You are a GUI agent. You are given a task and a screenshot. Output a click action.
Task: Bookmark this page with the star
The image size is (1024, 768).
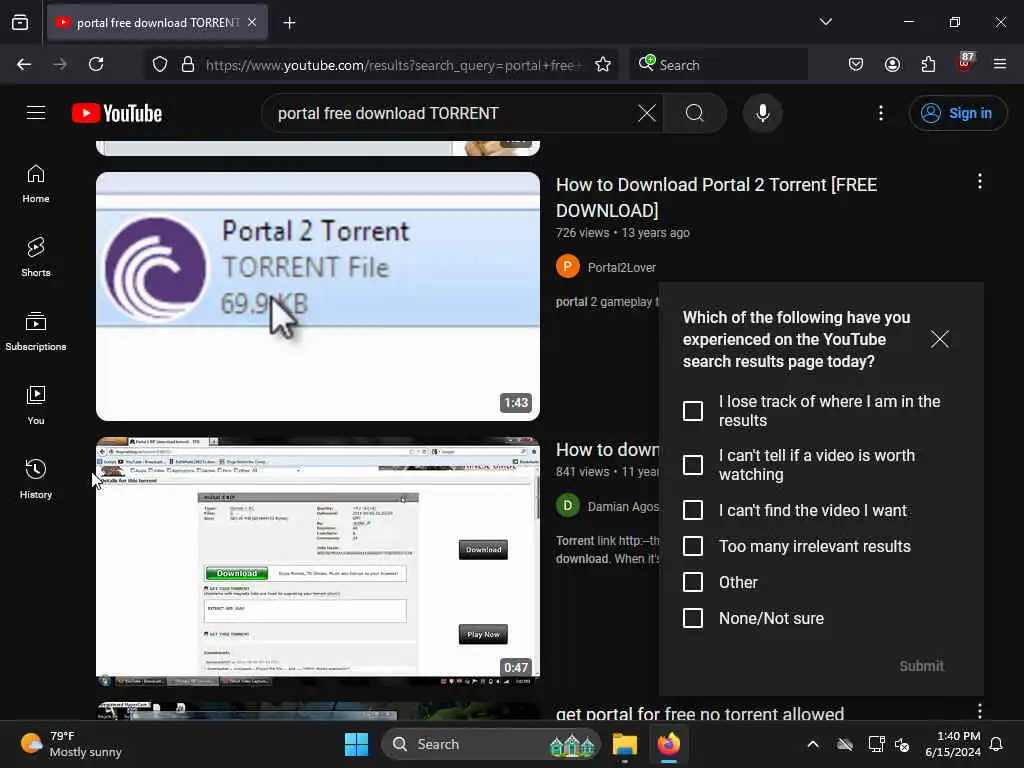pos(603,64)
